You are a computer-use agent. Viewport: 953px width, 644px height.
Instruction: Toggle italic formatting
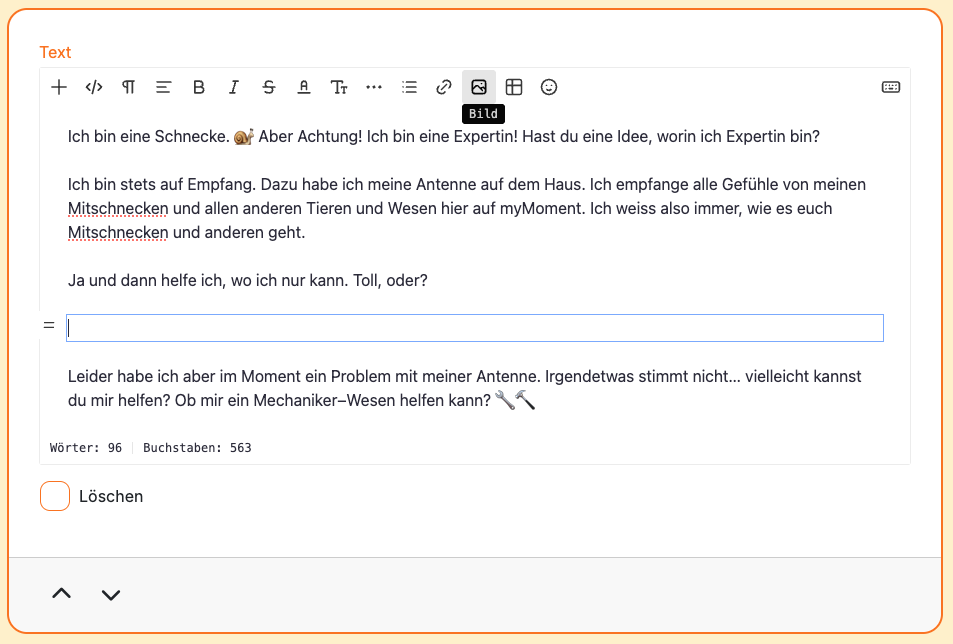coord(234,87)
